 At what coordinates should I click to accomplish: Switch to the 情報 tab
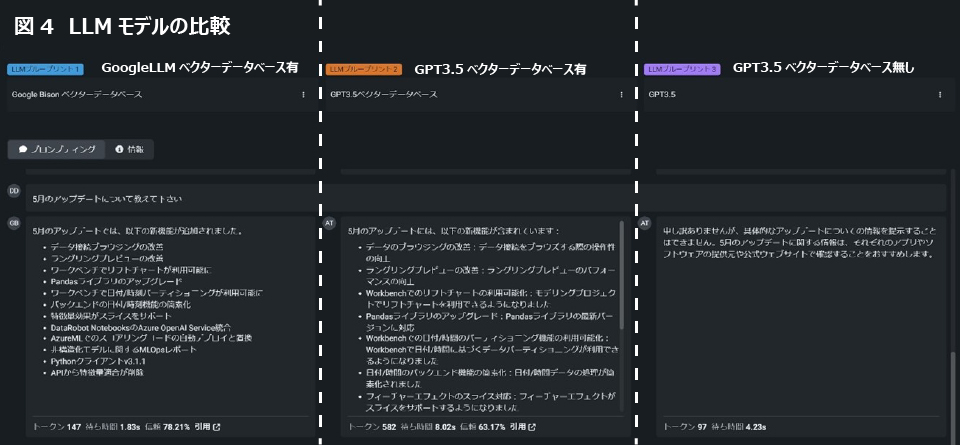tap(129, 149)
